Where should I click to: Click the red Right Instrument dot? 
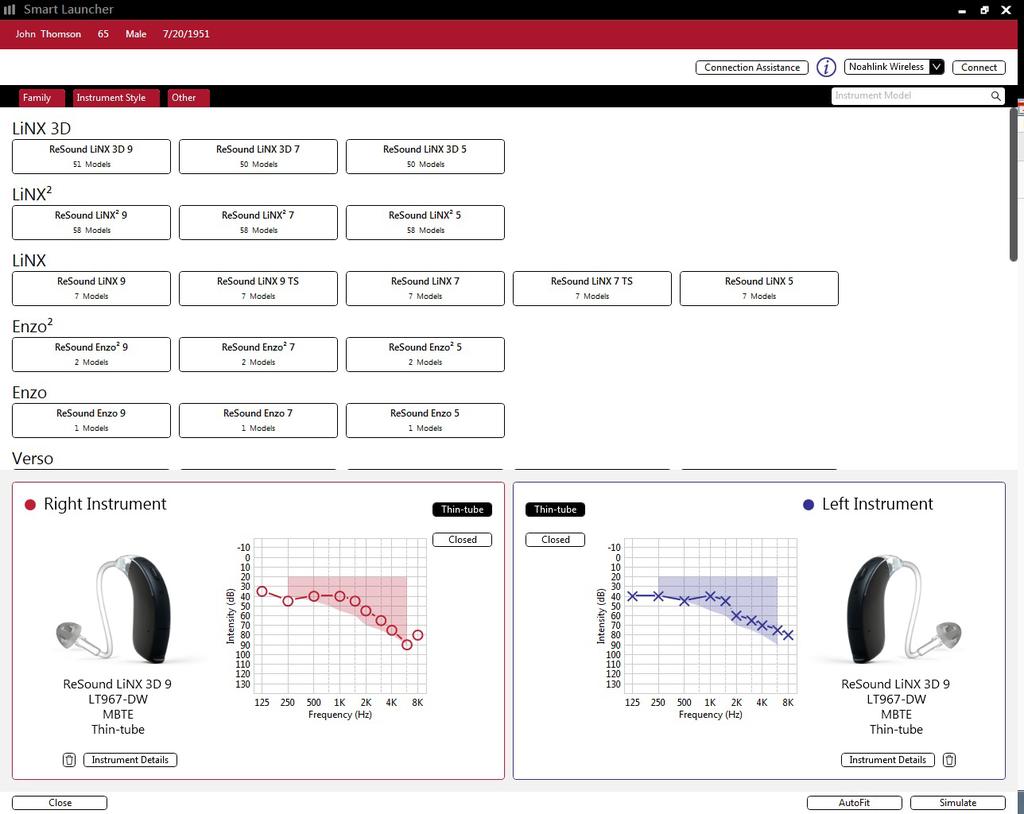(x=30, y=504)
